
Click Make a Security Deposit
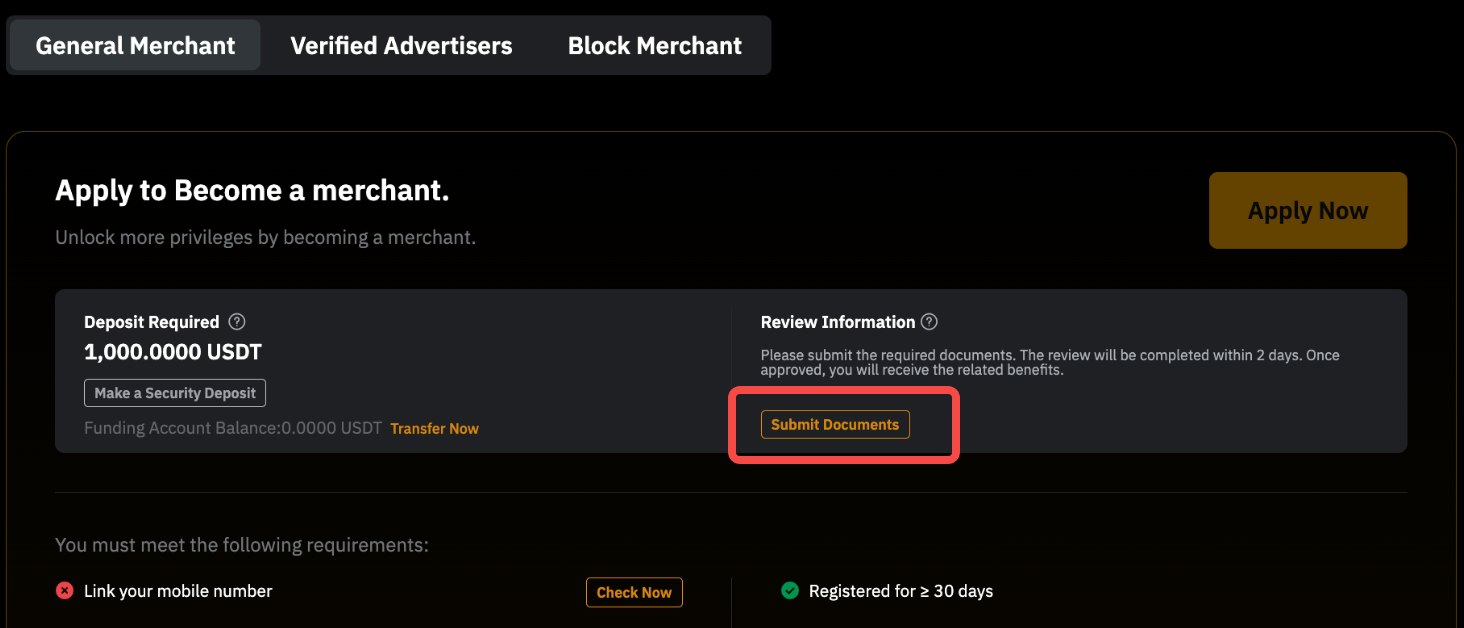tap(175, 393)
